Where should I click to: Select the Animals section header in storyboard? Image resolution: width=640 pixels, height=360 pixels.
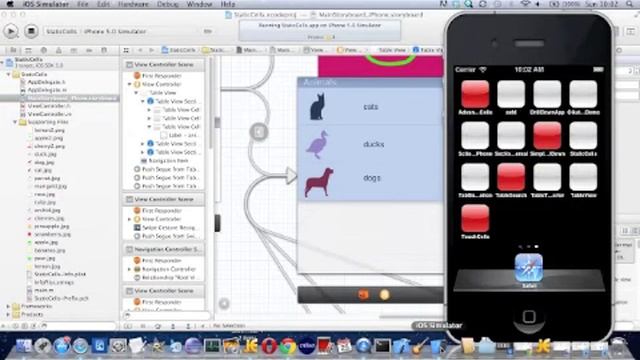point(370,82)
